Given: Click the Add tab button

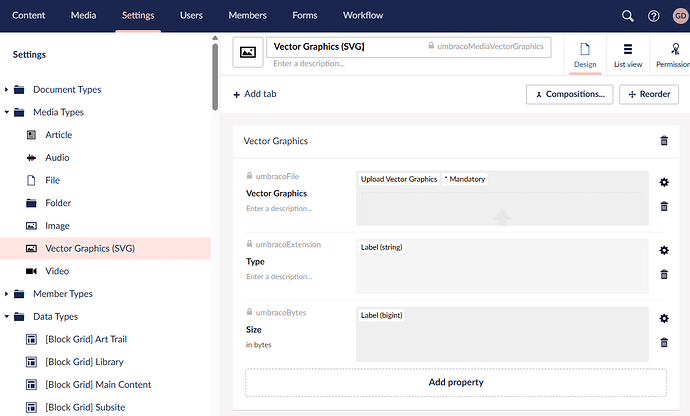Looking at the screenshot, I should click(255, 94).
